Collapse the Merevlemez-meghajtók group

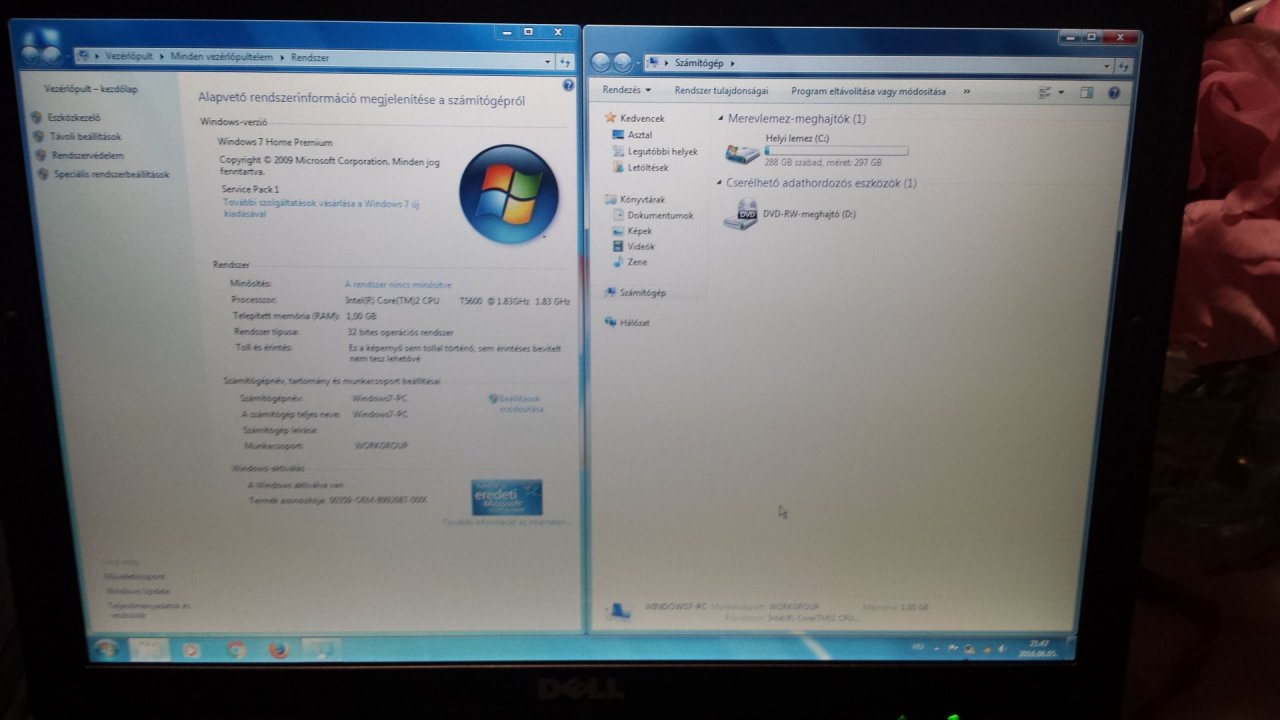(x=720, y=119)
